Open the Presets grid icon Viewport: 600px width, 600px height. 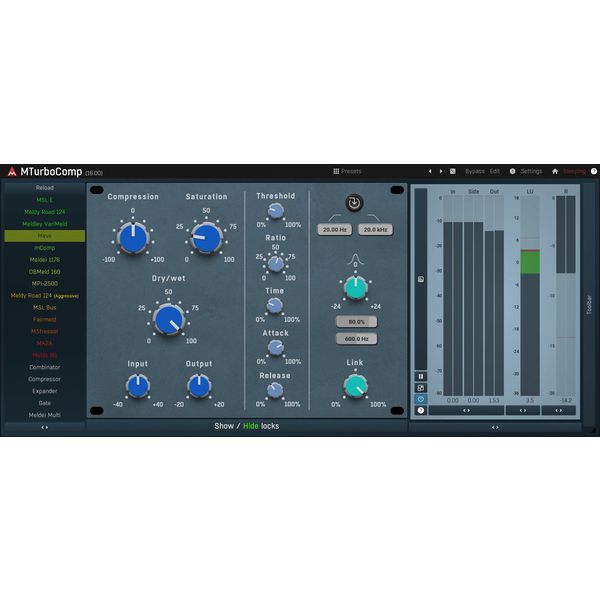(336, 171)
